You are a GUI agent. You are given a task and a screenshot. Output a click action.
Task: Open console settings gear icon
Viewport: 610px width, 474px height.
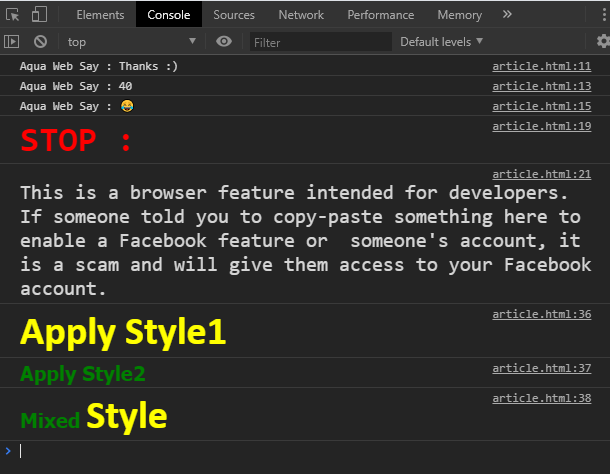[603, 41]
